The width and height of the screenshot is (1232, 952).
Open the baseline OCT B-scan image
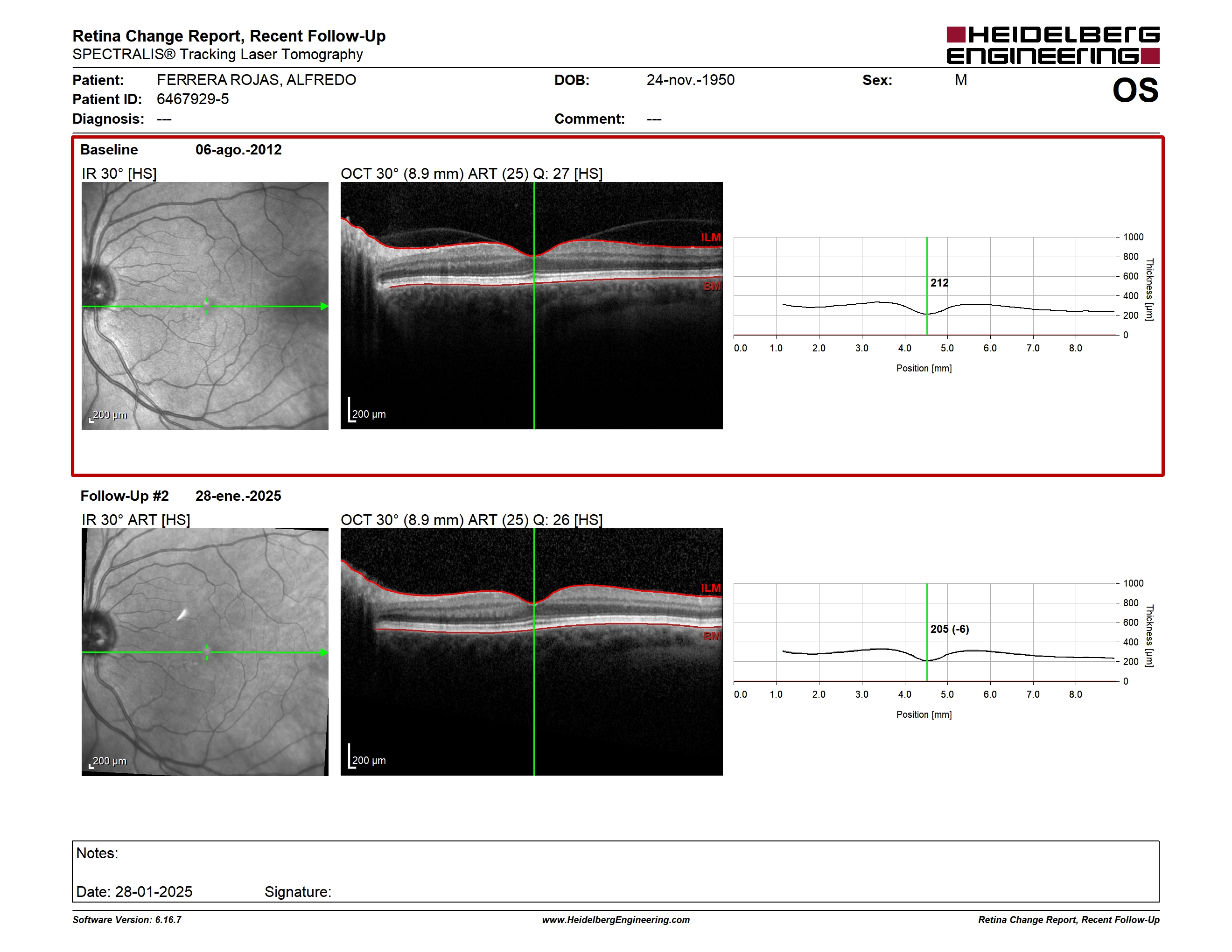tap(532, 306)
